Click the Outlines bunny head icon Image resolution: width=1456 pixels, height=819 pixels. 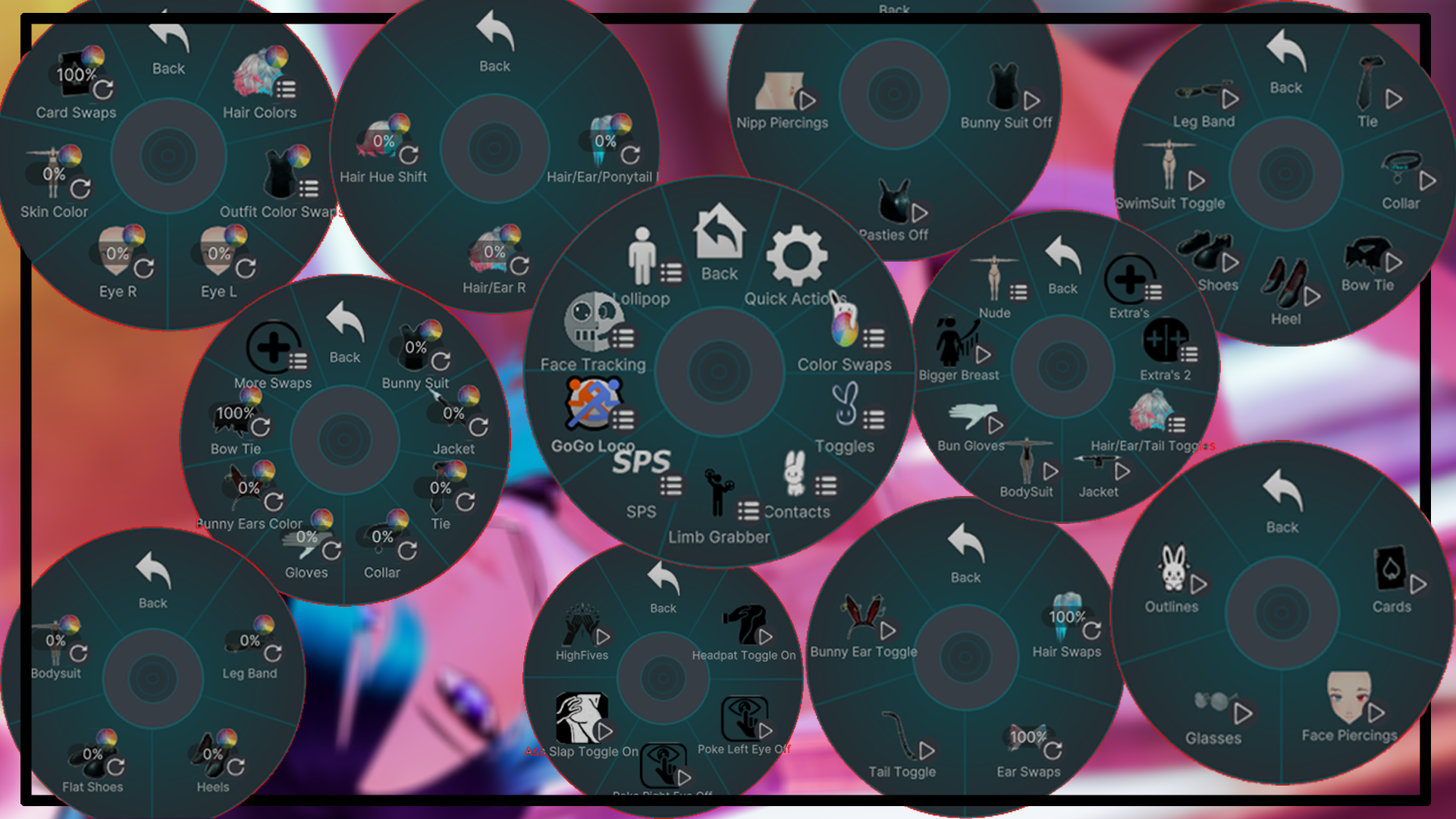1172,569
